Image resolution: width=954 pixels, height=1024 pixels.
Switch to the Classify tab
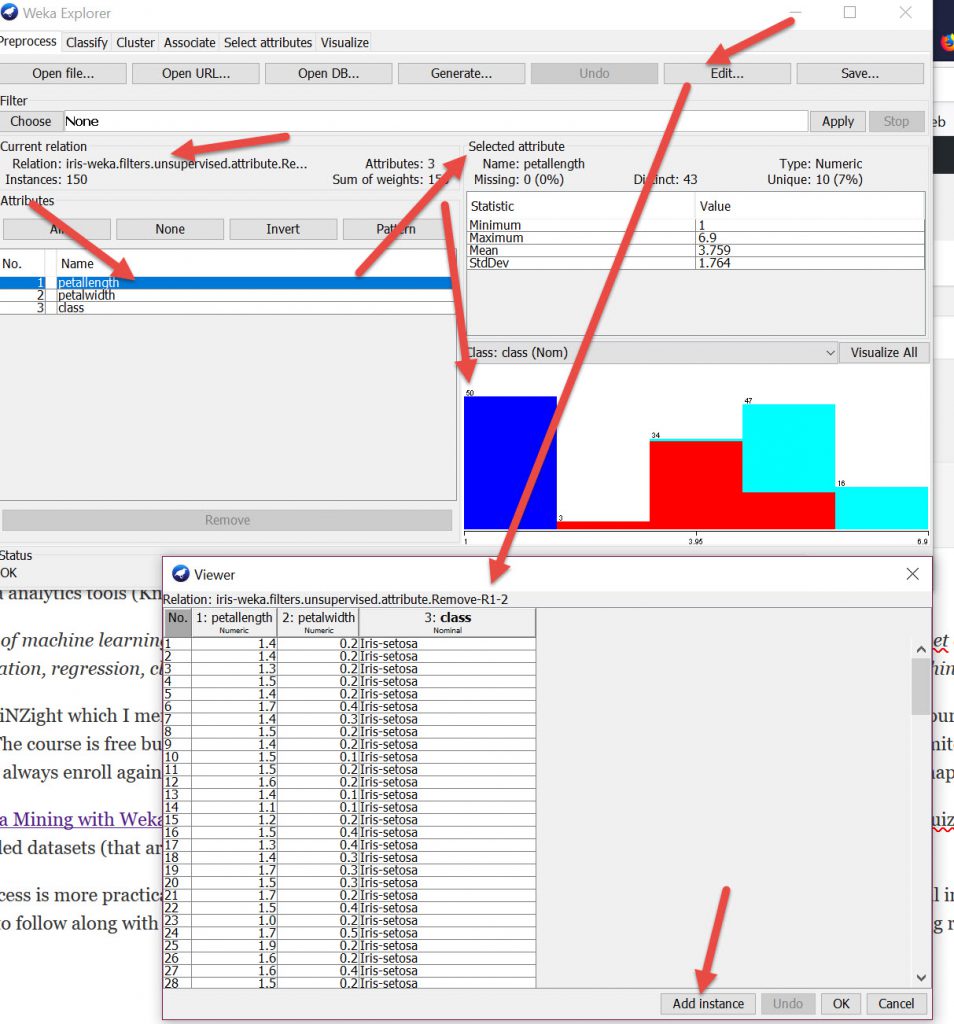86,42
